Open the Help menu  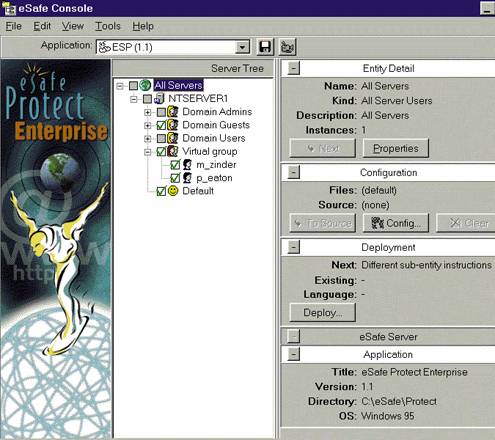coord(143,26)
